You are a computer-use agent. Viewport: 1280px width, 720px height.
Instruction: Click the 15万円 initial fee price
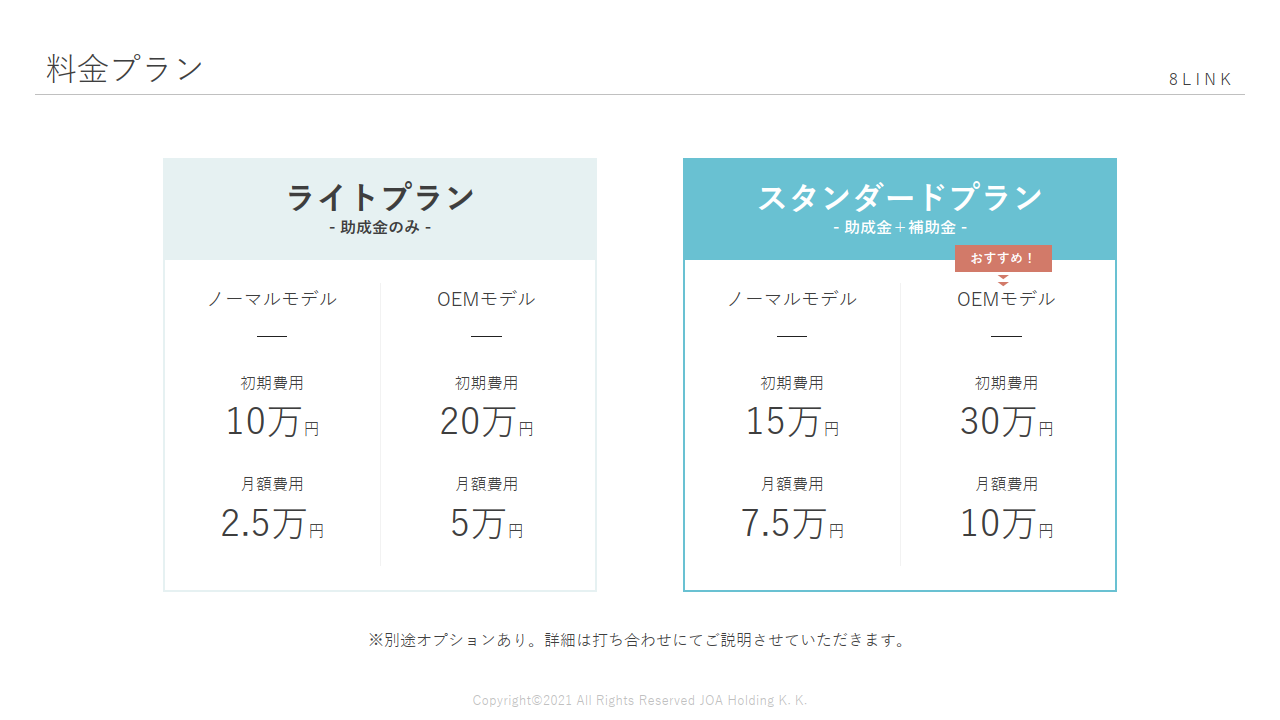pos(792,422)
